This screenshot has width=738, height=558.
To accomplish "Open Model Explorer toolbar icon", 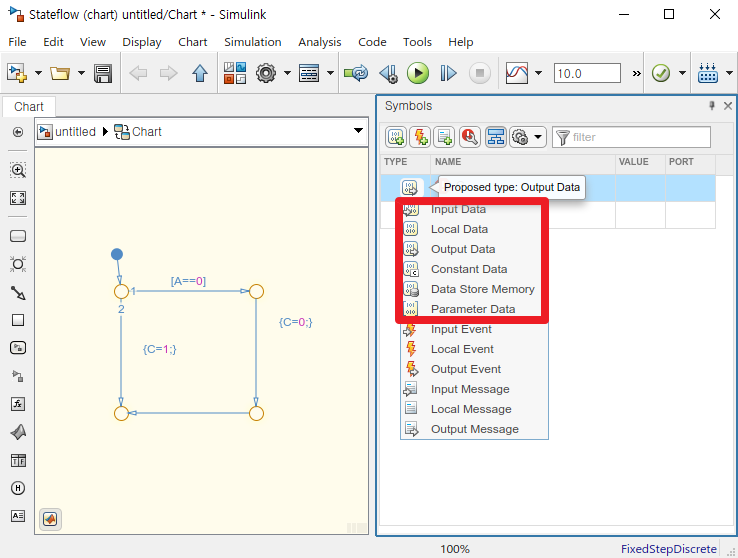I will [309, 73].
